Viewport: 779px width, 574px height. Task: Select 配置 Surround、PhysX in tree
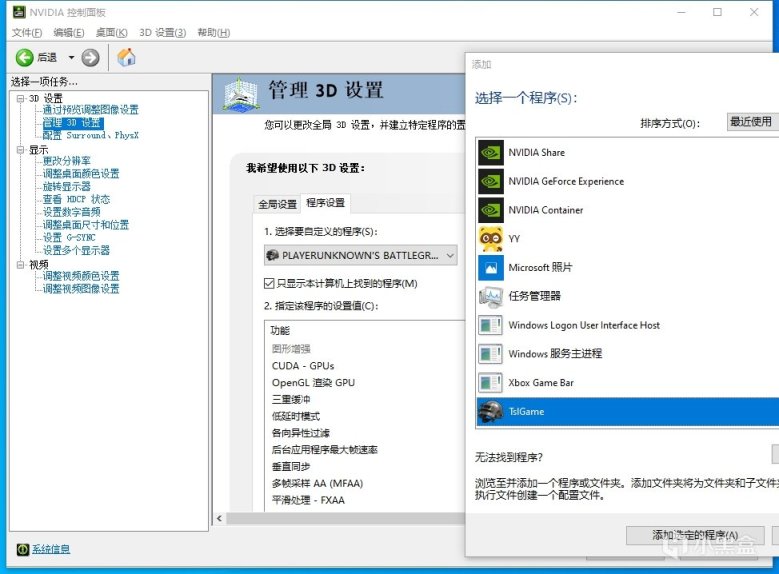click(91, 135)
